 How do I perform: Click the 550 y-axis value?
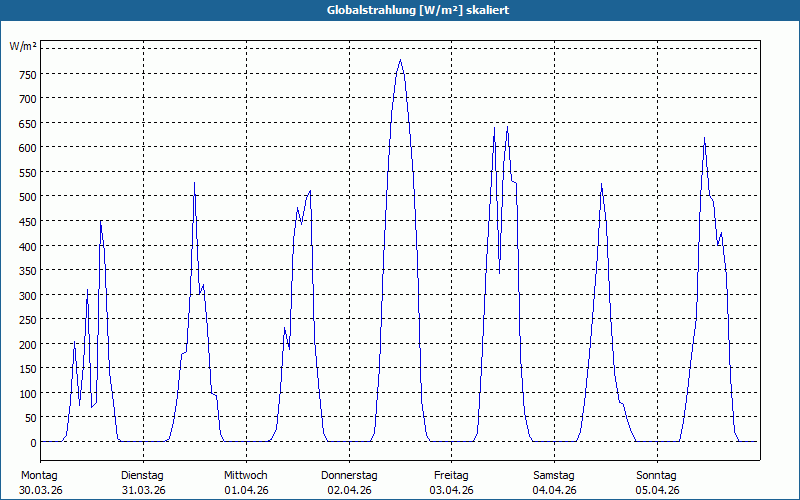[28, 173]
